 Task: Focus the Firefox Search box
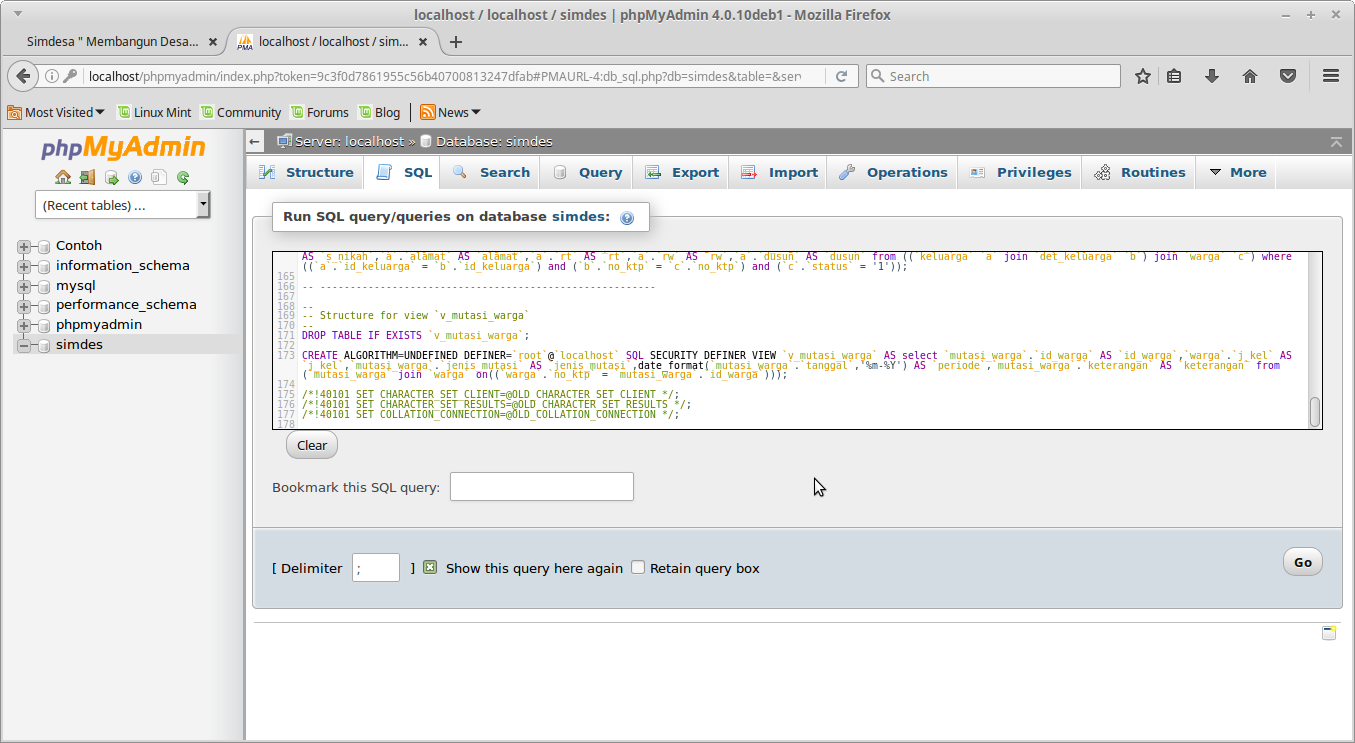click(993, 76)
